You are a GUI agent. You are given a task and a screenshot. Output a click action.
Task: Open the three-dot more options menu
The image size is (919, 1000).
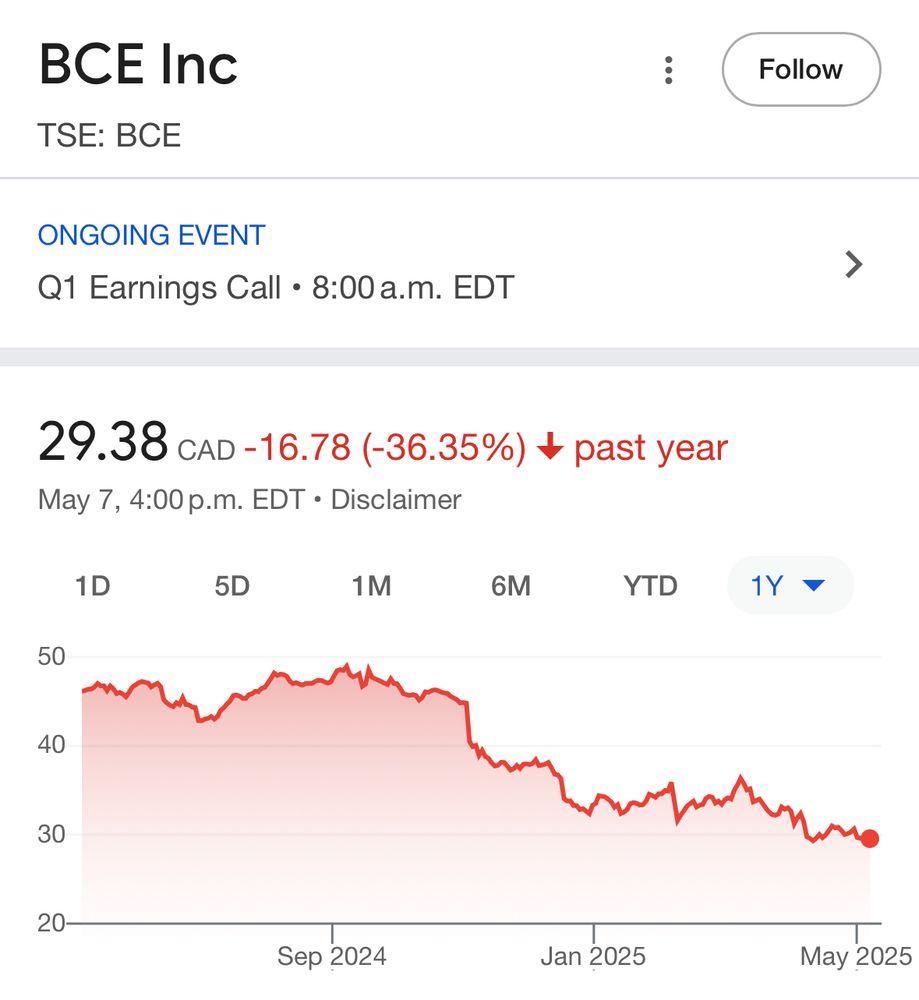coord(668,70)
